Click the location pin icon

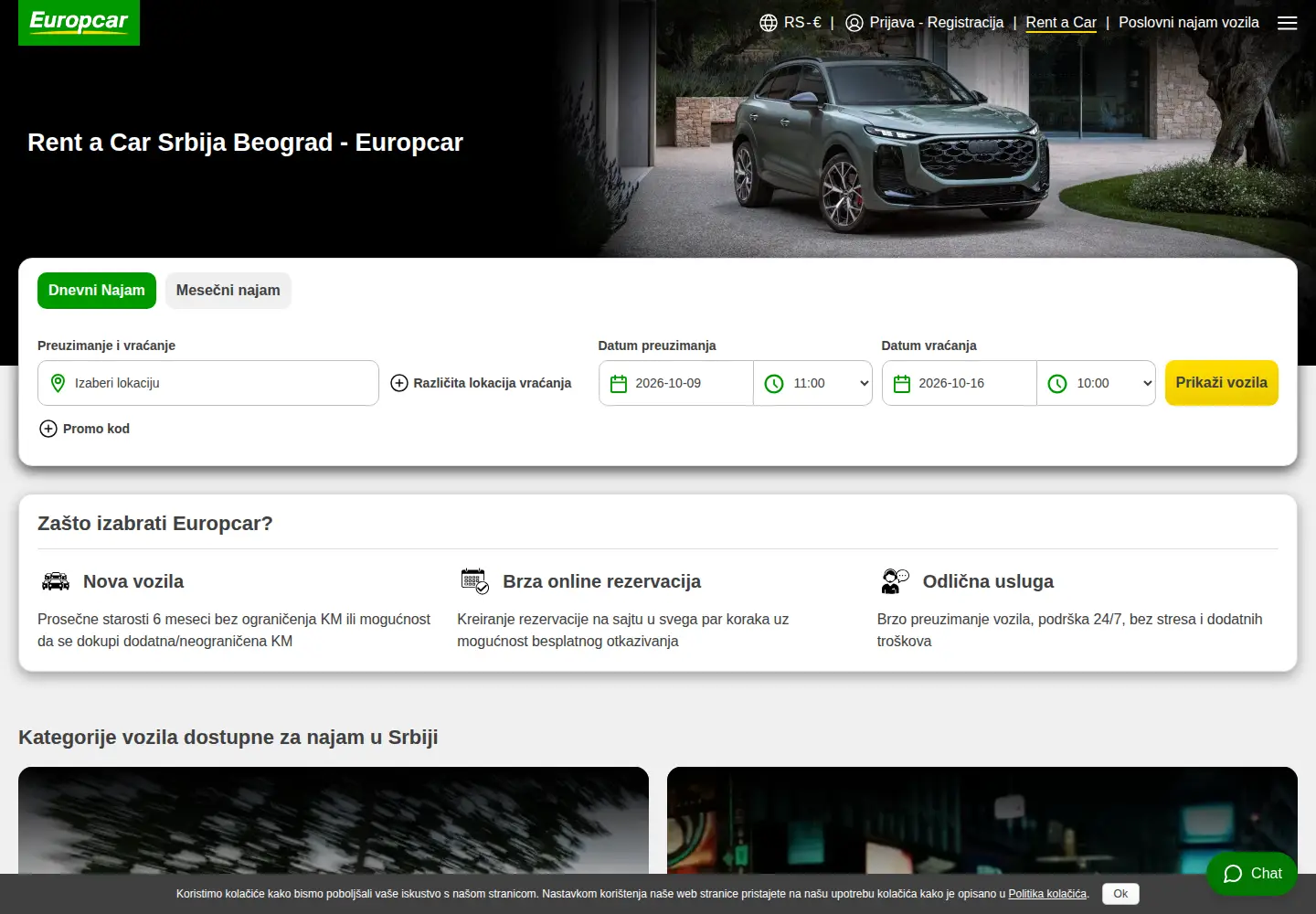[58, 383]
